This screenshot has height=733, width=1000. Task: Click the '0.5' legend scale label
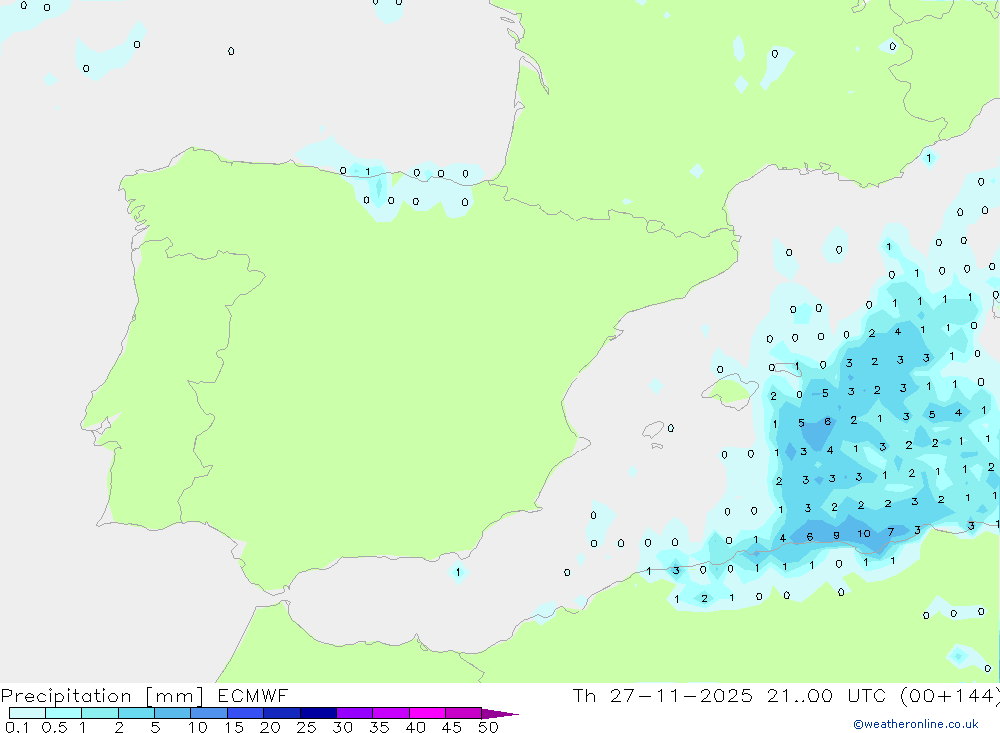pyautogui.click(x=54, y=727)
